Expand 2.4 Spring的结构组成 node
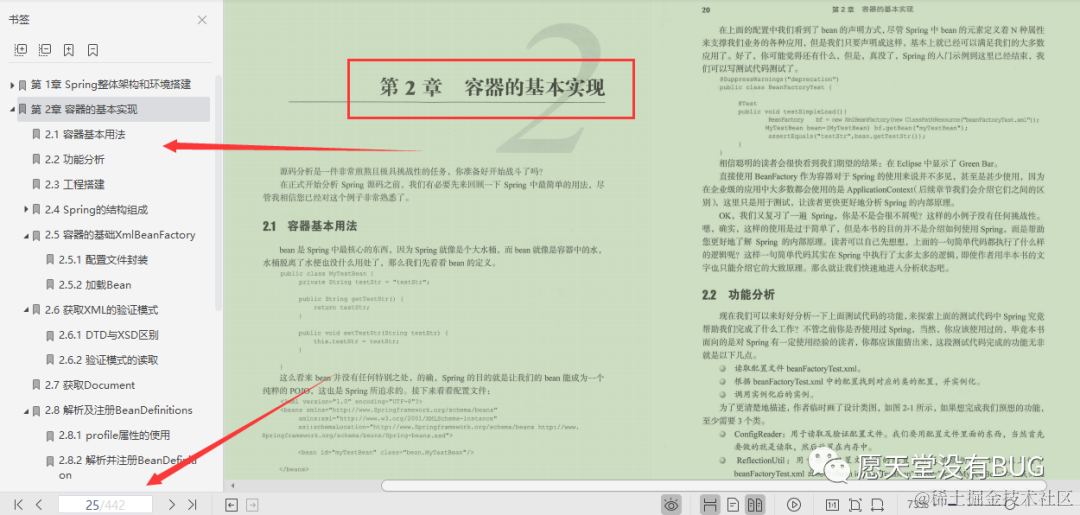The height and width of the screenshot is (515, 1080). point(25,209)
